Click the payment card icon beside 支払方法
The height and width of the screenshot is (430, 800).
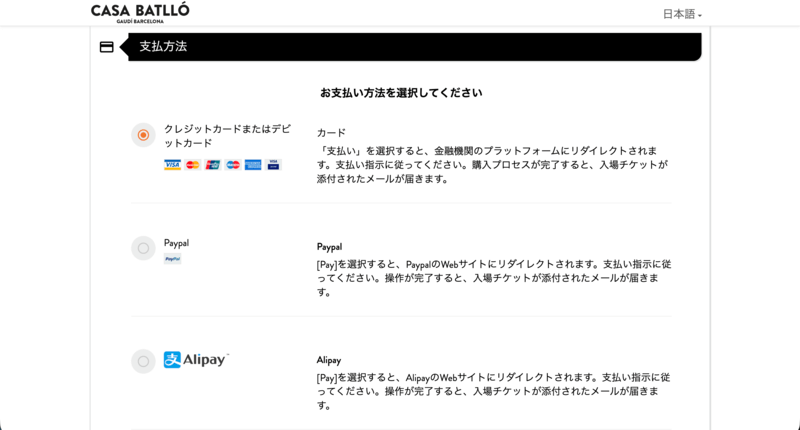106,47
